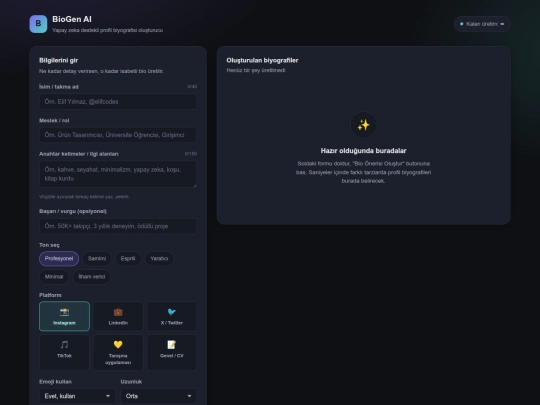The image size is (540, 405).
Task: Click the sparkles icon in empty results panel
Action: click(x=363, y=125)
